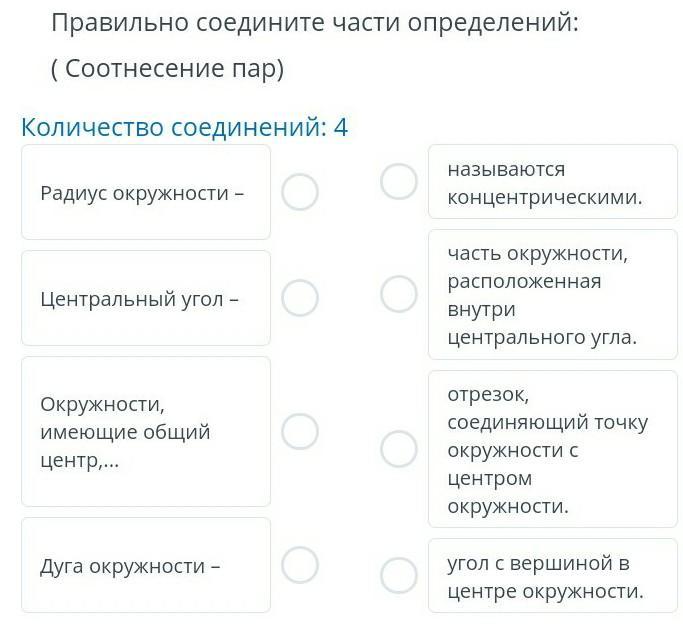Select the называются концентрическими answer card
The height and width of the screenshot is (635, 683).
(552, 183)
